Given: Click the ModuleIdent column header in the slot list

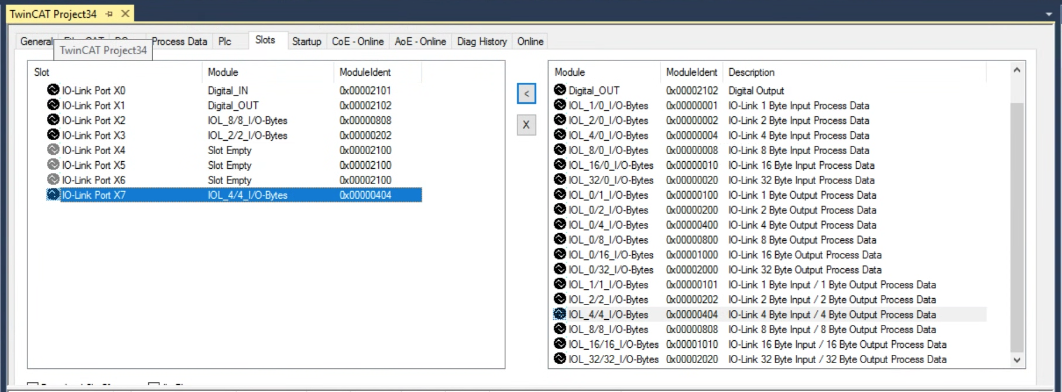Looking at the screenshot, I should click(378, 72).
